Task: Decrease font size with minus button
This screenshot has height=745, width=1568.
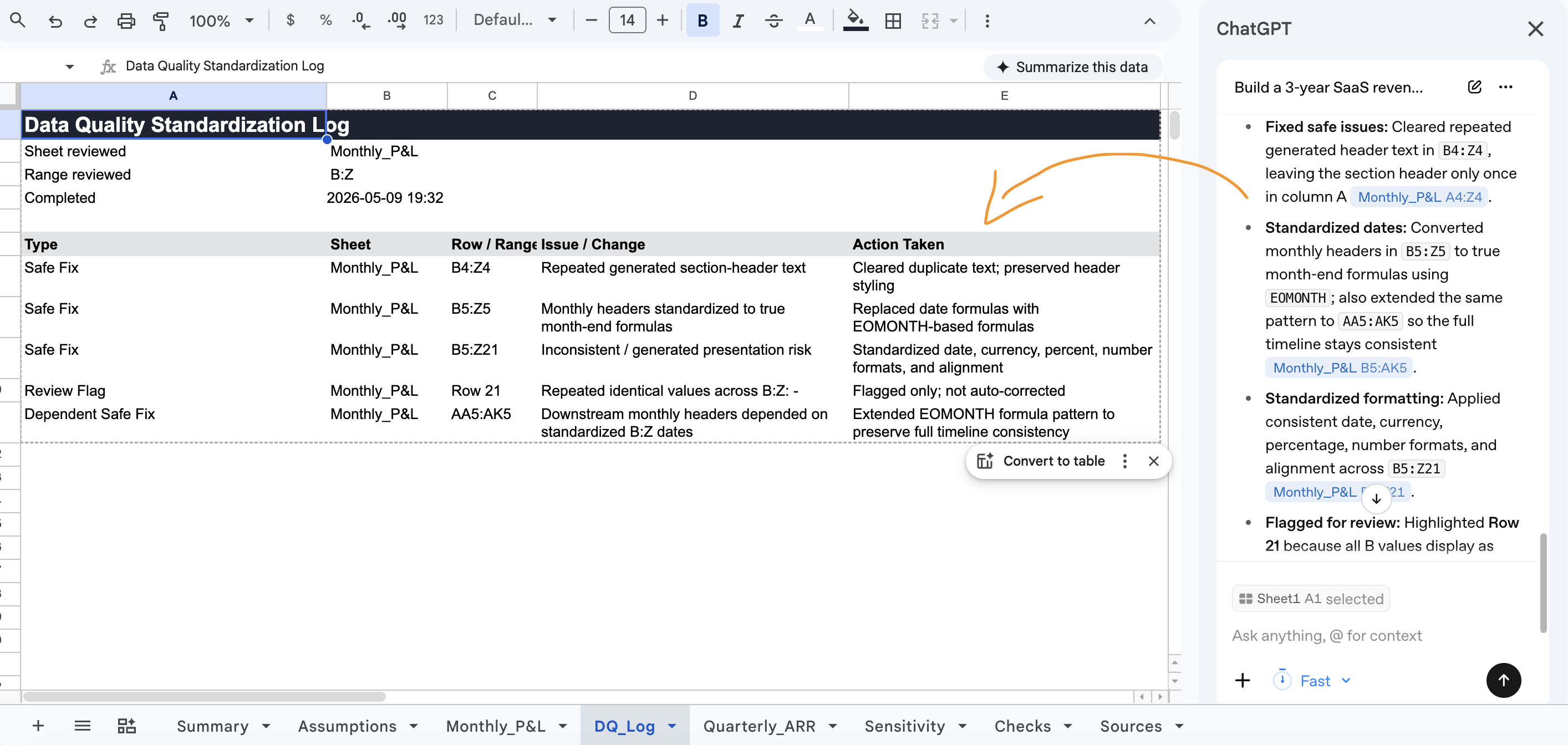Action: 591,21
